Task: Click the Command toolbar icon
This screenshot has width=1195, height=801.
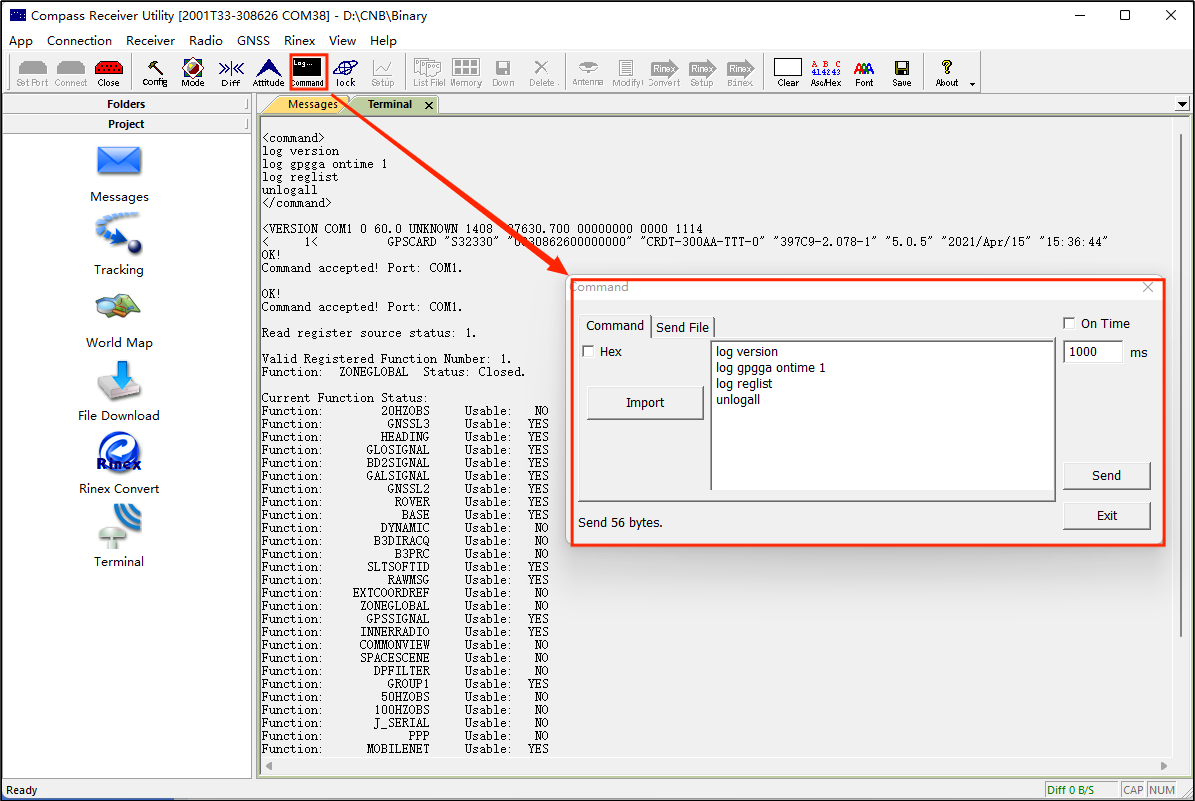Action: (308, 73)
